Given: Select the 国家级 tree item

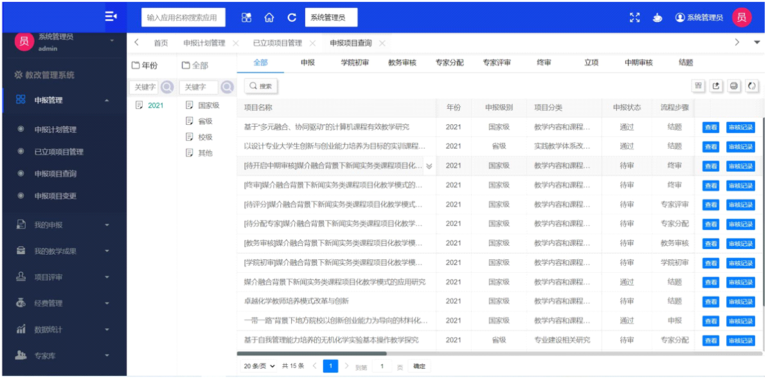Looking at the screenshot, I should click(208, 105).
